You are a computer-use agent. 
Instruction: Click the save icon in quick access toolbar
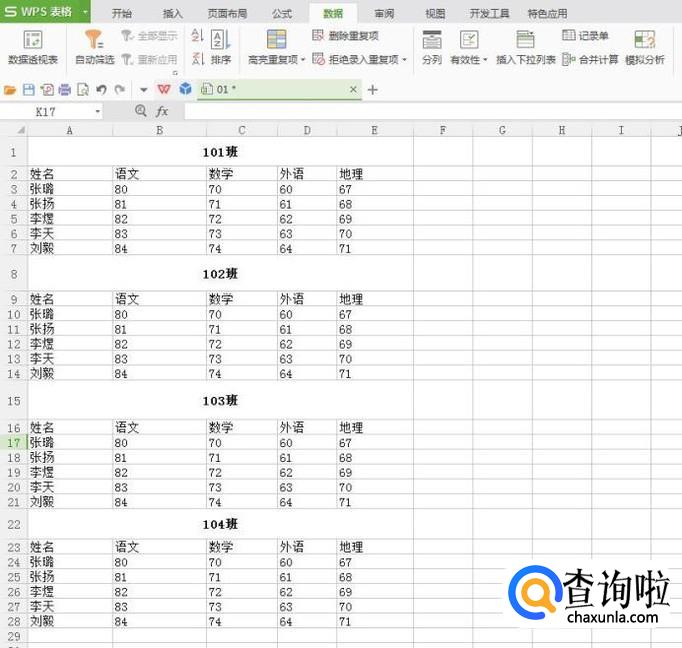(28, 90)
